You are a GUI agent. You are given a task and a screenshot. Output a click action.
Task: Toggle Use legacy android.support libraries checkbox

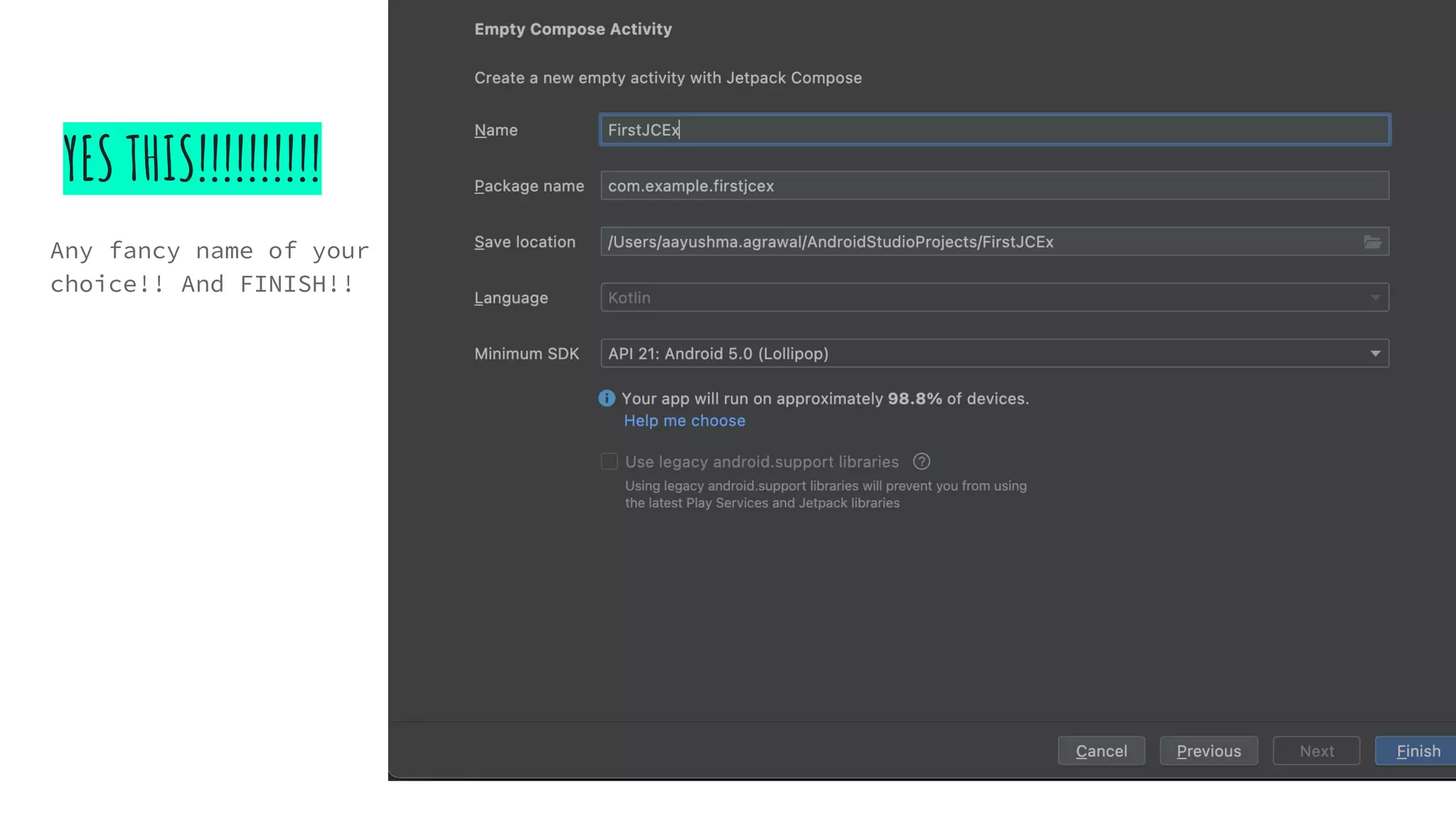pyautogui.click(x=609, y=462)
